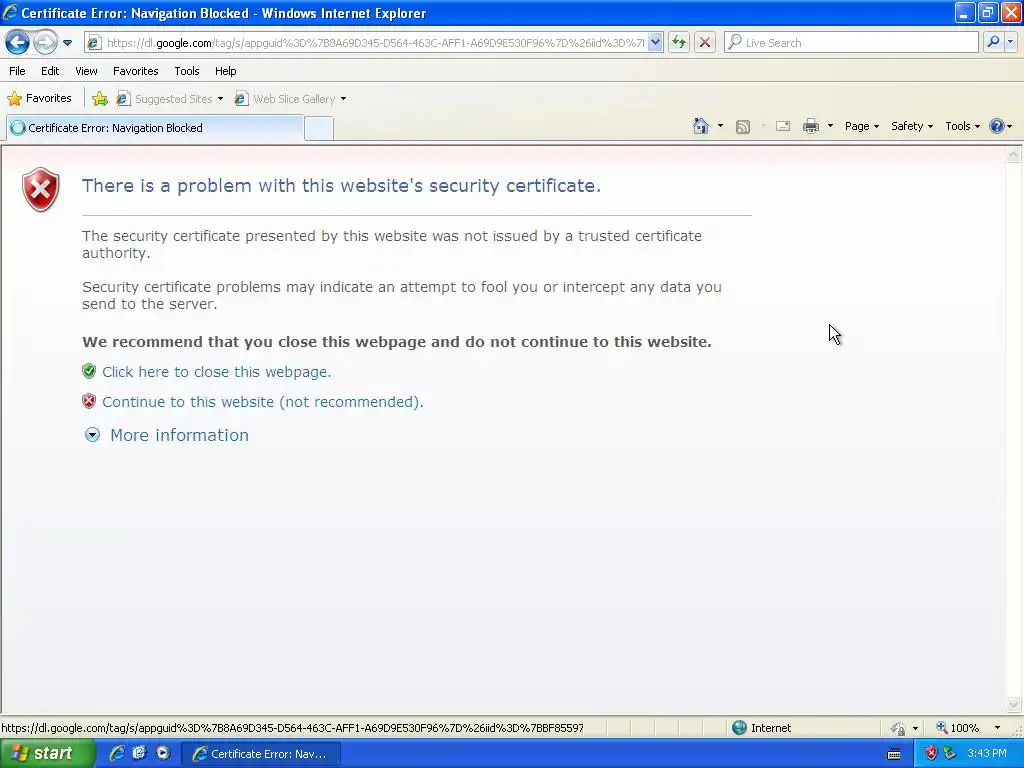The image size is (1024, 768).
Task: Click the More information text link
Action: 179,436
